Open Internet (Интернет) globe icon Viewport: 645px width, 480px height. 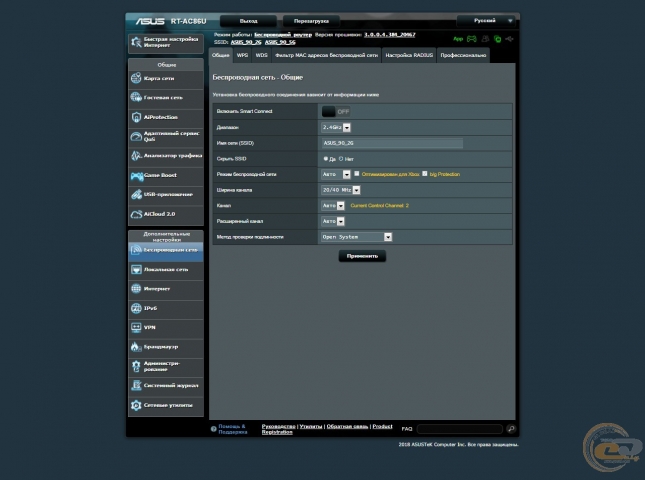click(x=136, y=289)
